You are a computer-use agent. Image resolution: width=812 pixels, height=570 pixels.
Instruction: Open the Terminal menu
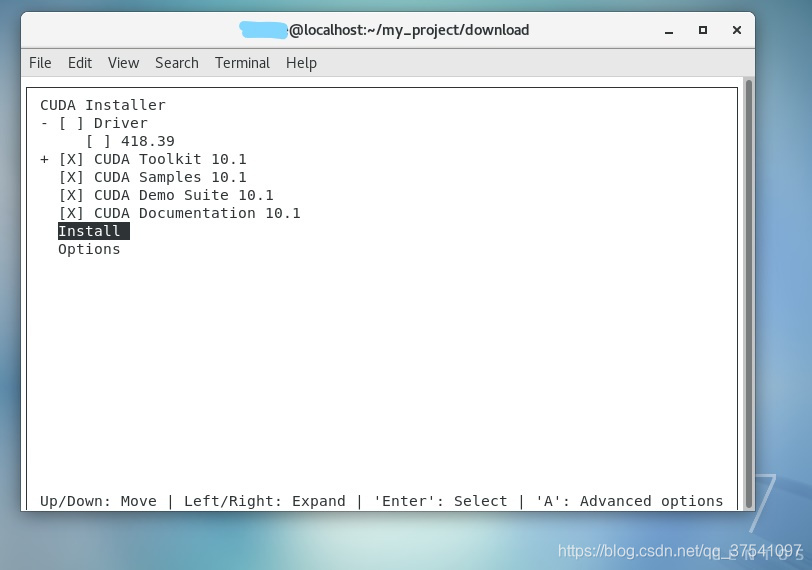click(242, 63)
